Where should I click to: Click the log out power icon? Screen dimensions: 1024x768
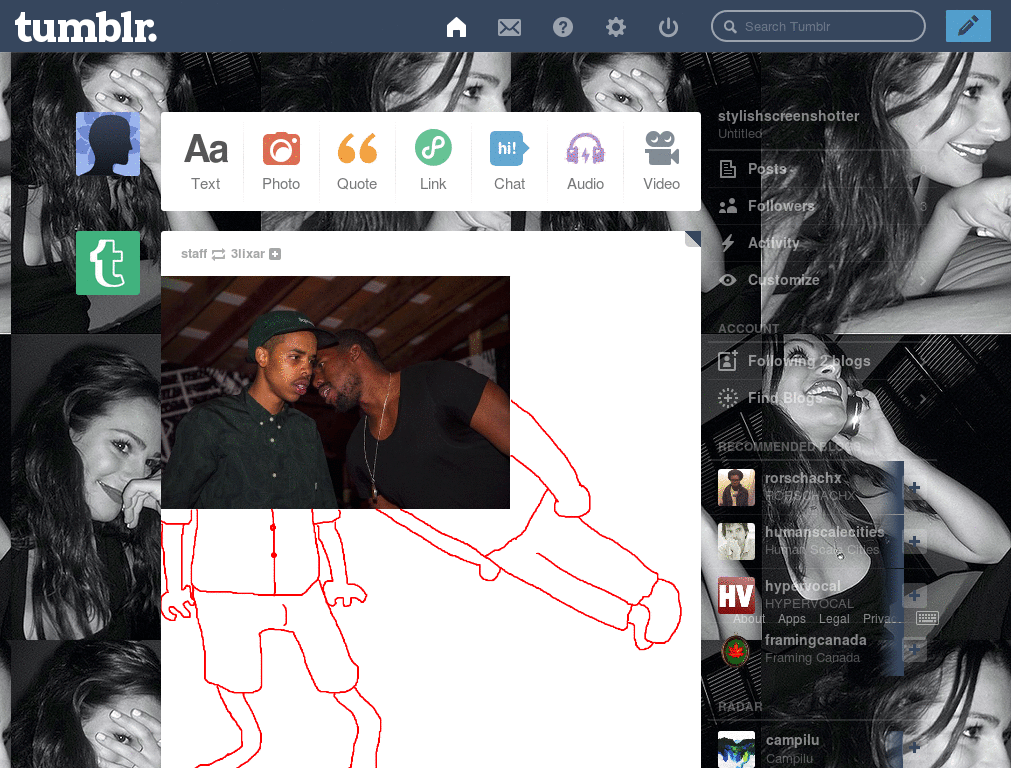pos(668,27)
